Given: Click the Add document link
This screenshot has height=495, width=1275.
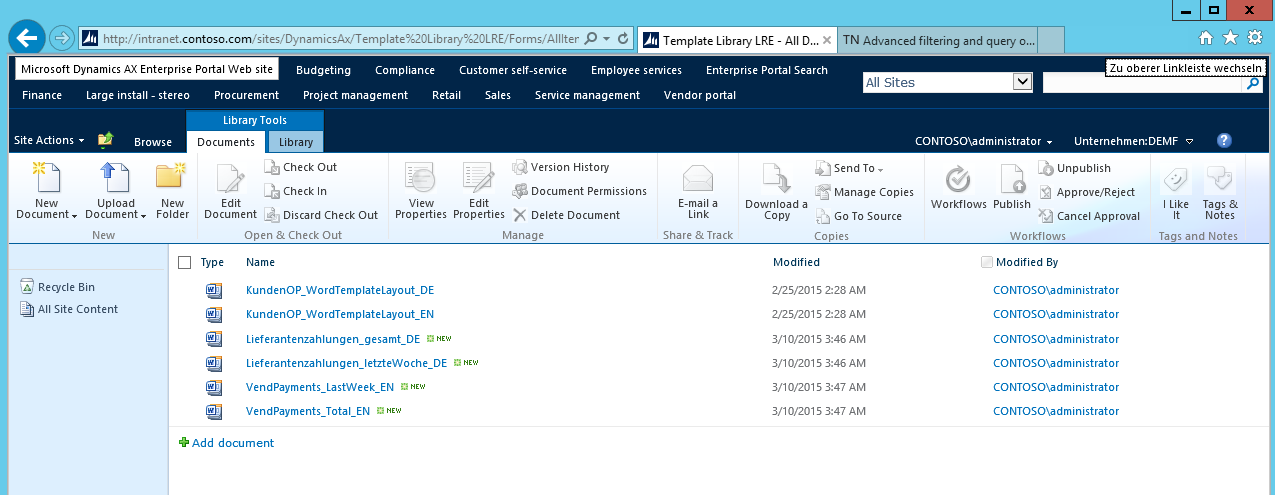Looking at the screenshot, I should click(232, 443).
